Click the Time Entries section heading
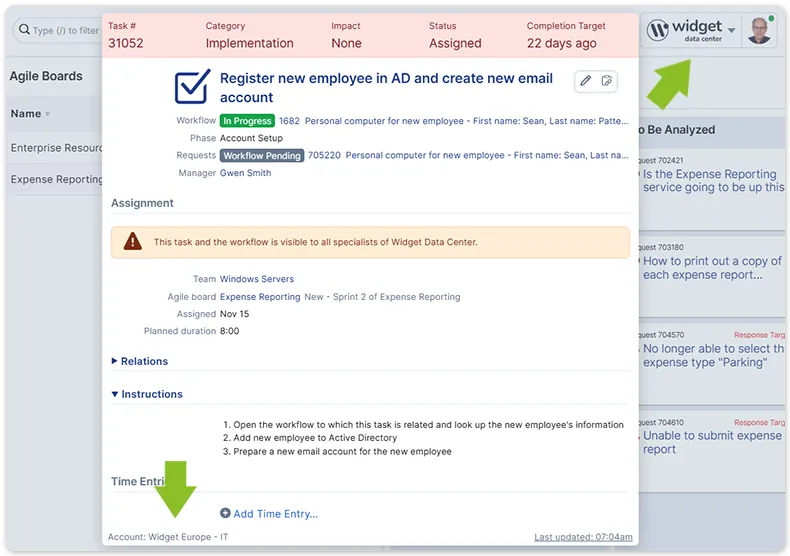This screenshot has height=556, width=790. pos(139,481)
